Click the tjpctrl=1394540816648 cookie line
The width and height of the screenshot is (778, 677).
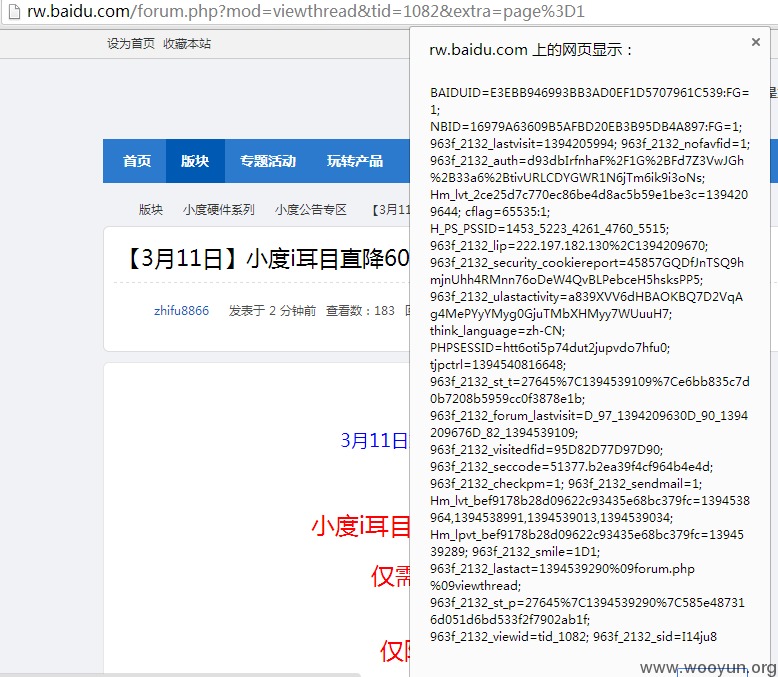498,364
